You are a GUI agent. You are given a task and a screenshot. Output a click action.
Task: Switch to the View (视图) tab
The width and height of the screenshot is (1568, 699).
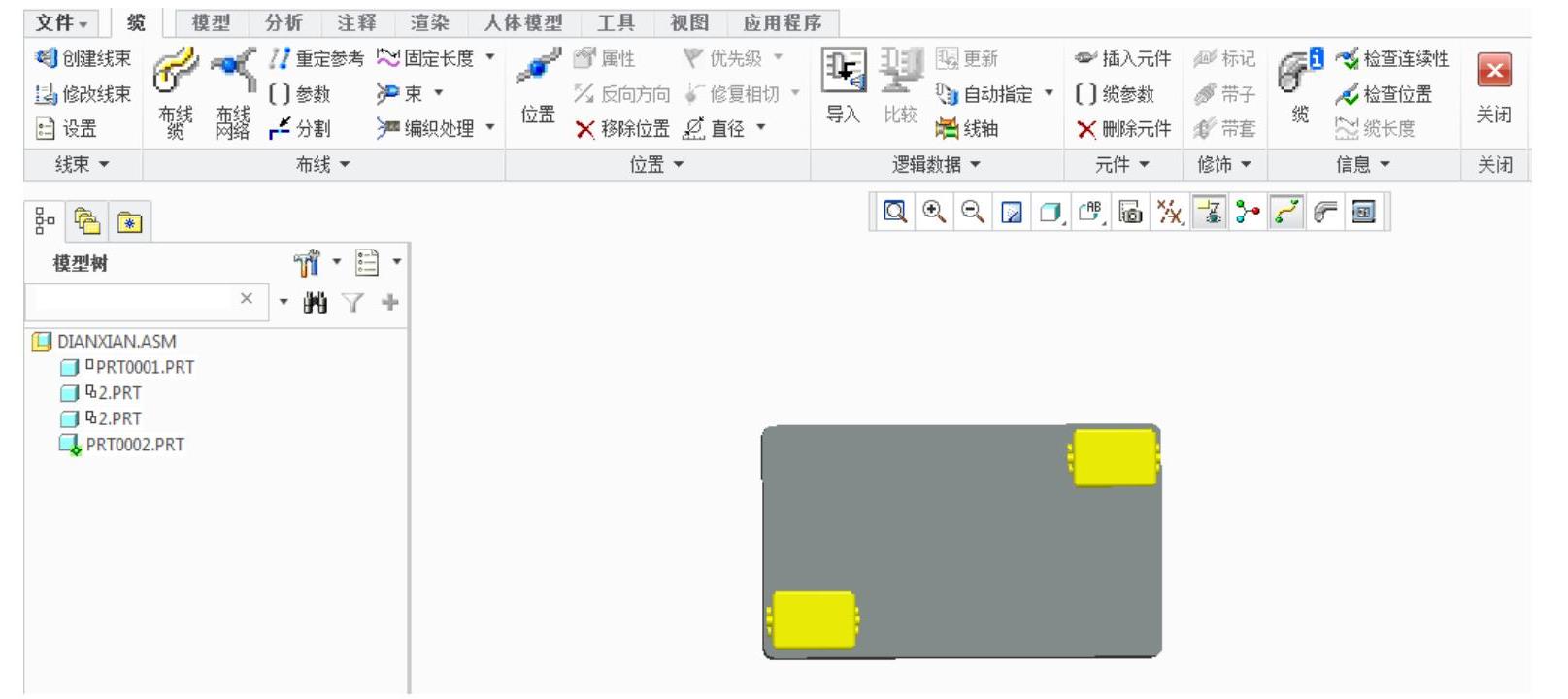(x=689, y=22)
